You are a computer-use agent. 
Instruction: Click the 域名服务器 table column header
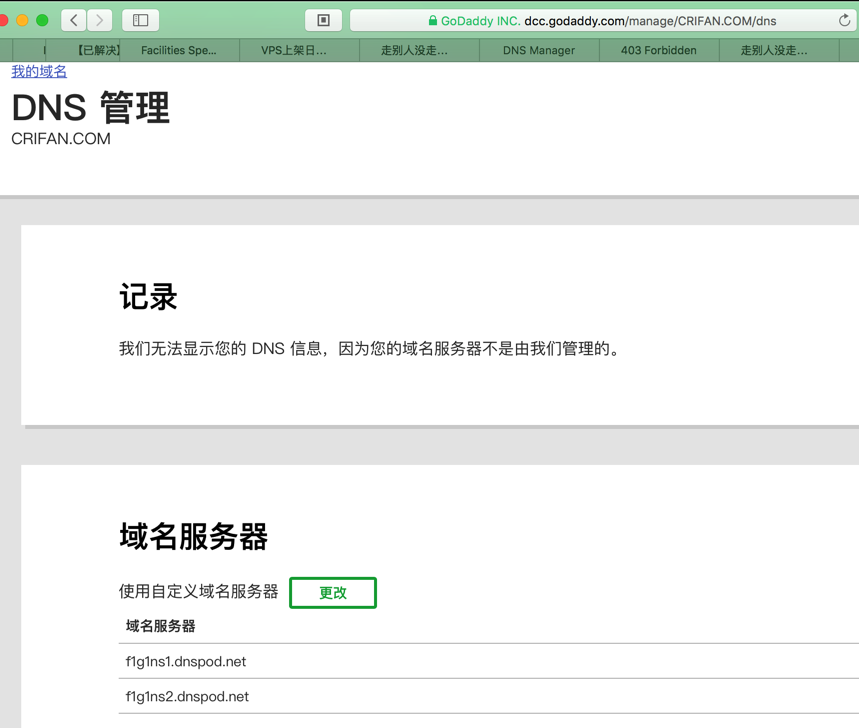click(x=161, y=626)
